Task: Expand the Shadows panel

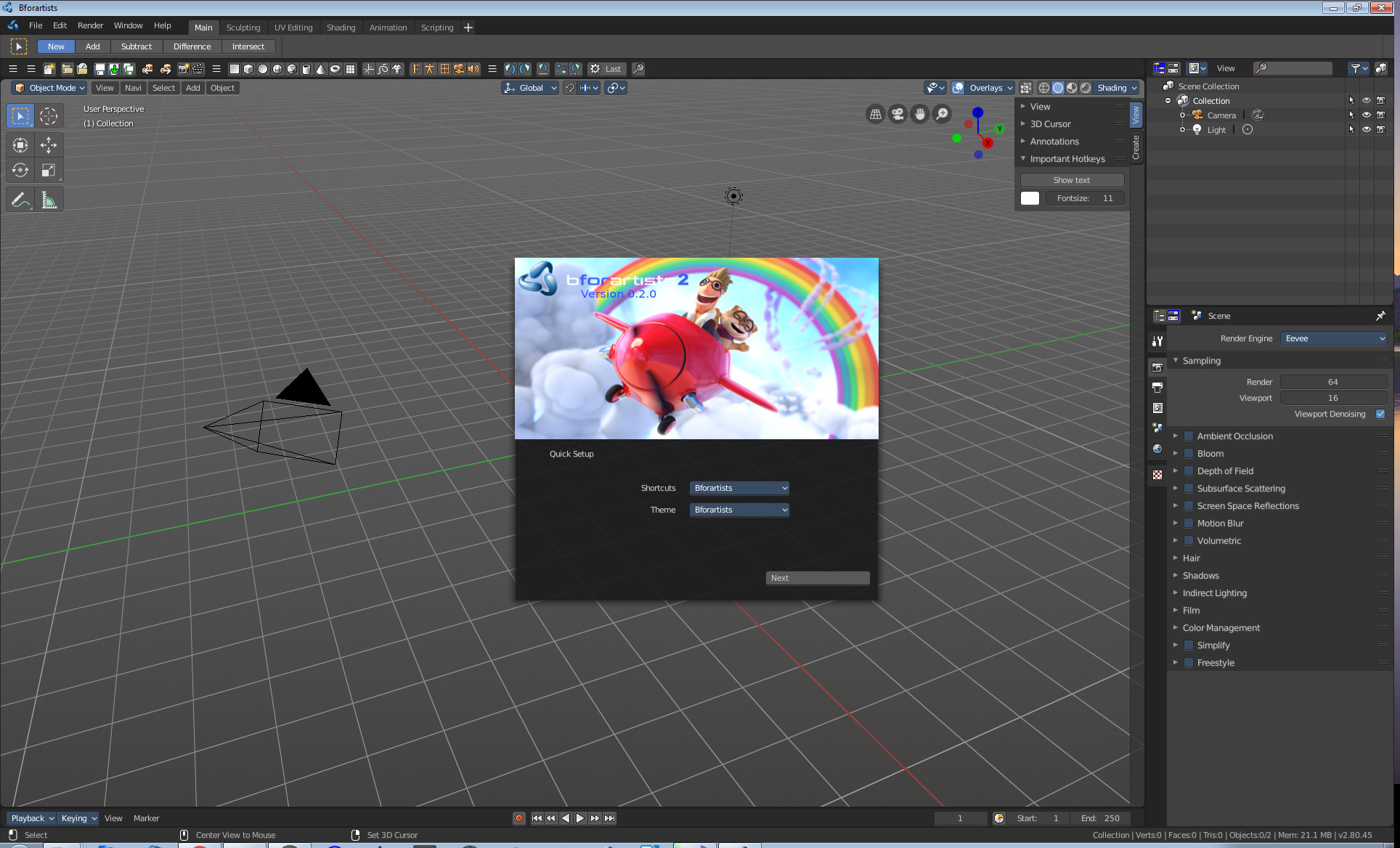Action: point(1200,576)
